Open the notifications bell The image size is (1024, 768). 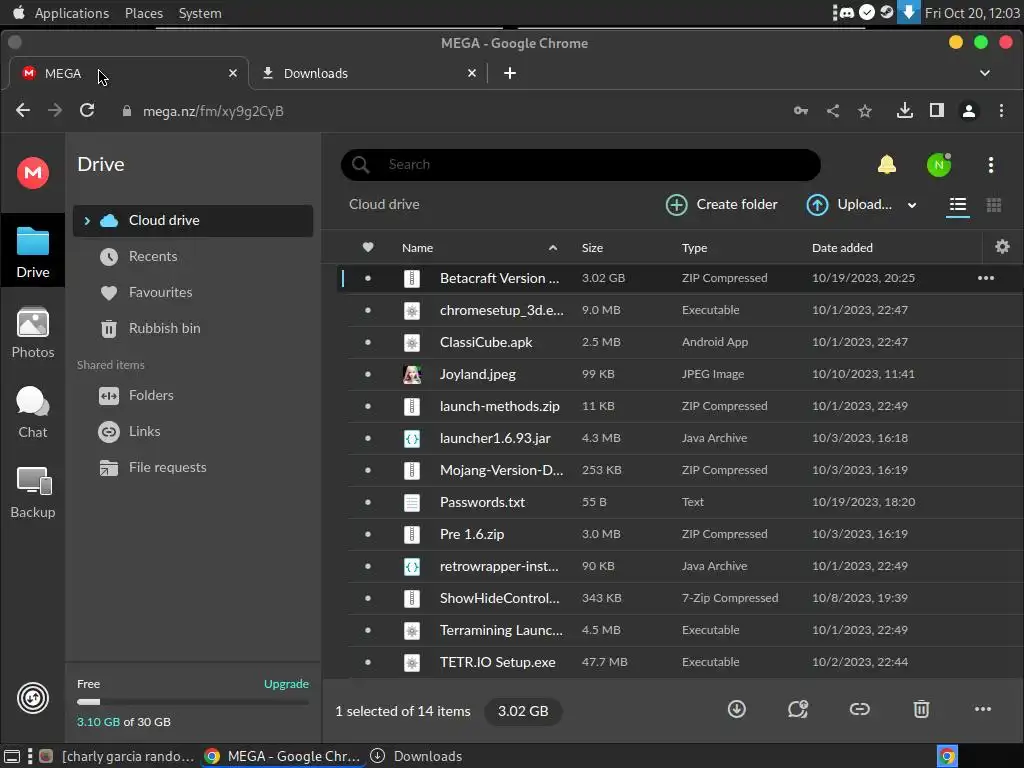click(x=886, y=165)
